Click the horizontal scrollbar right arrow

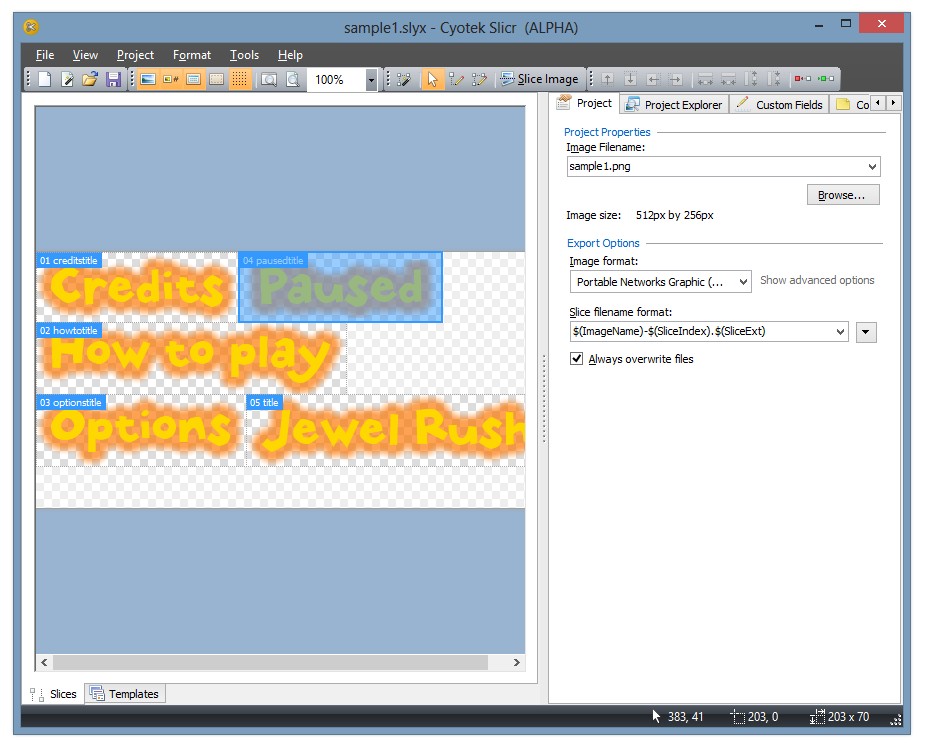(x=517, y=663)
